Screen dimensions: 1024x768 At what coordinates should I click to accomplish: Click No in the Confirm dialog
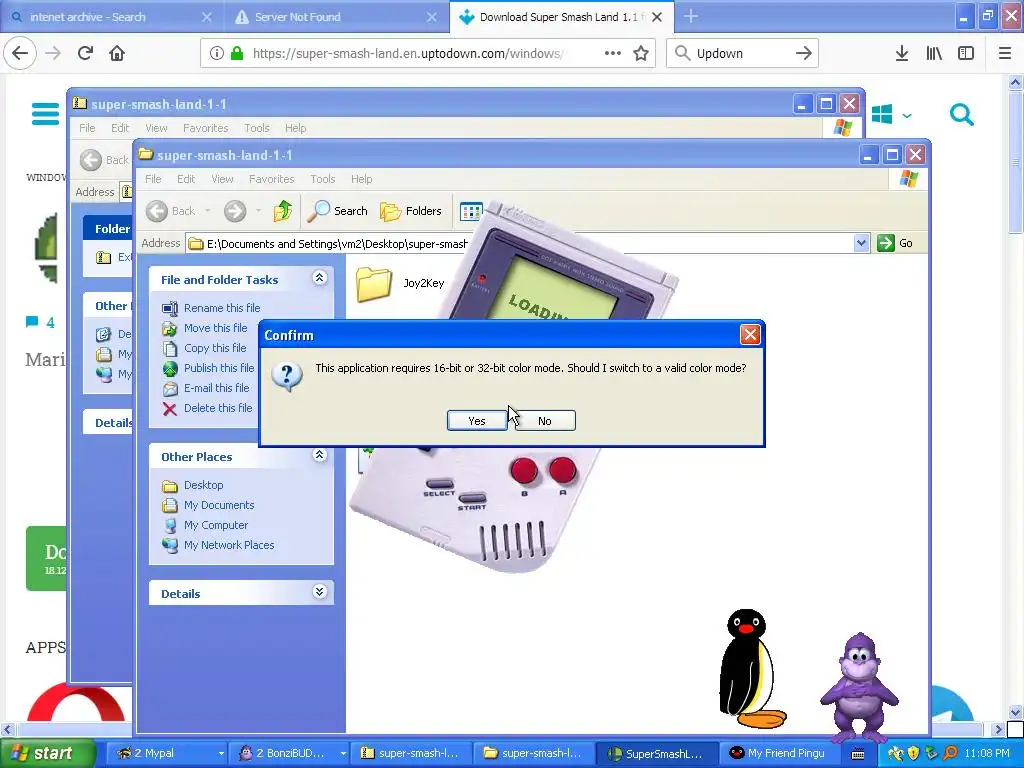tap(545, 421)
